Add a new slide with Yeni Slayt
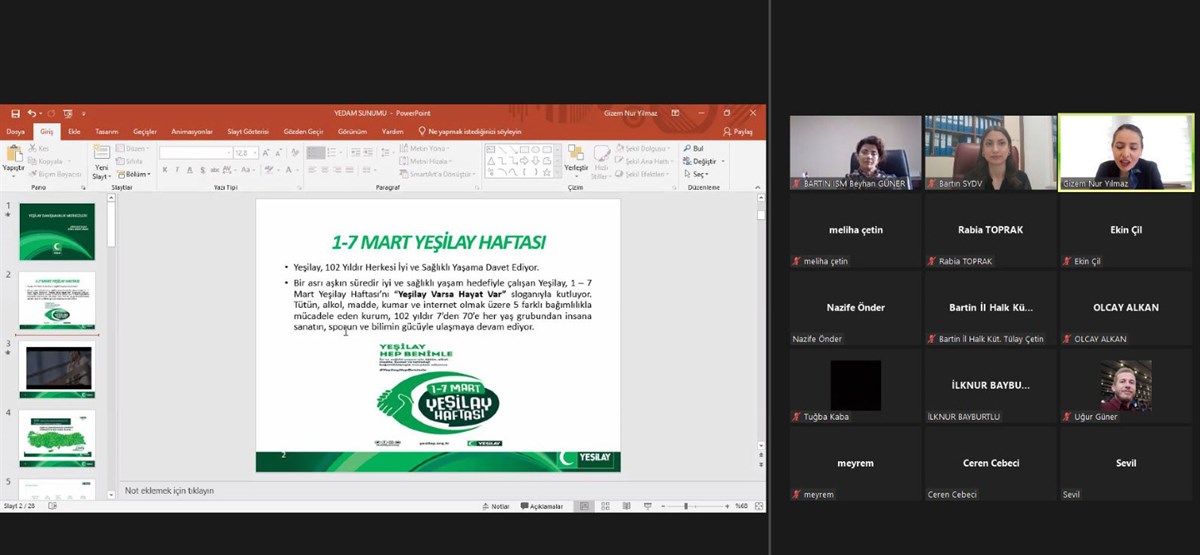The image size is (1200, 555). [101, 161]
